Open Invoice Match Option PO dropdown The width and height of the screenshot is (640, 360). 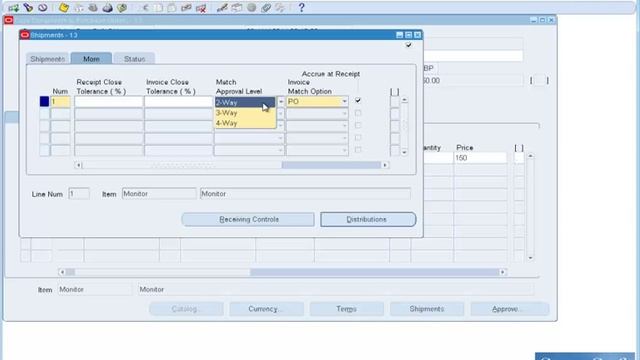click(344, 101)
